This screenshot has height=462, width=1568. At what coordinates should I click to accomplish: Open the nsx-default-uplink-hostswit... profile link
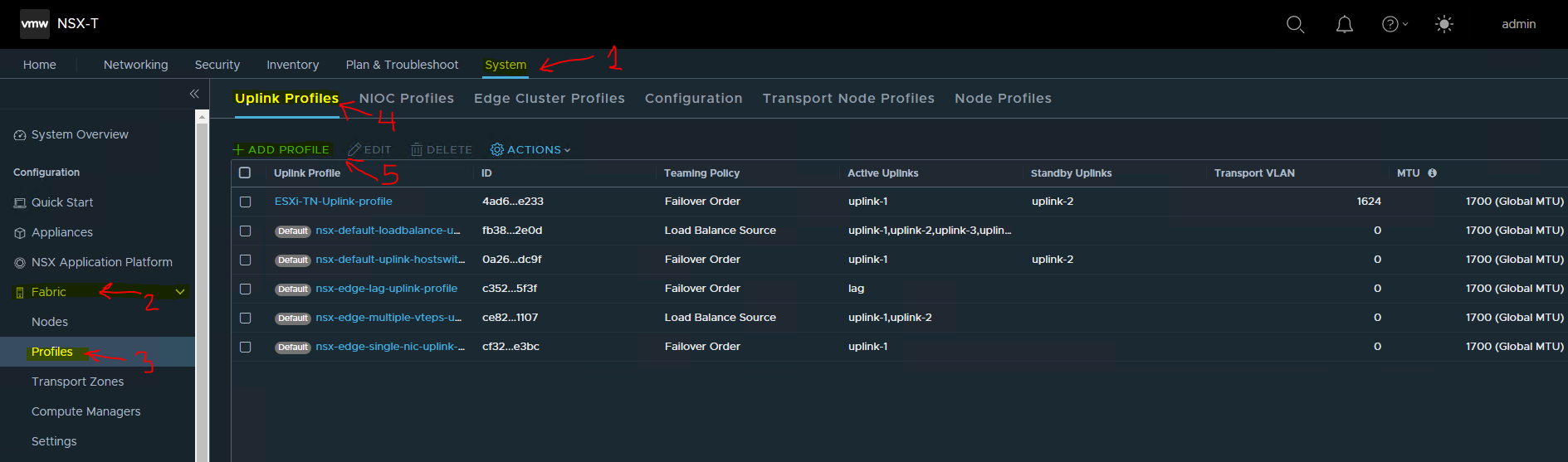(390, 260)
